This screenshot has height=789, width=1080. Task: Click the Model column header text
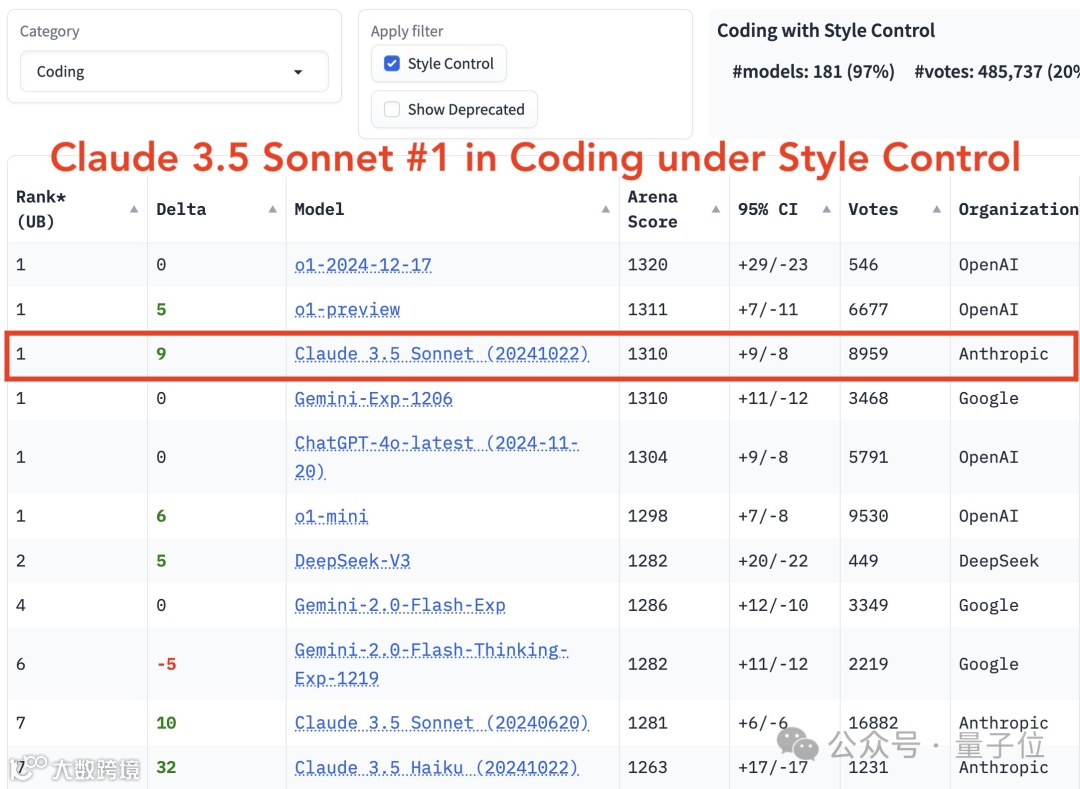(319, 209)
